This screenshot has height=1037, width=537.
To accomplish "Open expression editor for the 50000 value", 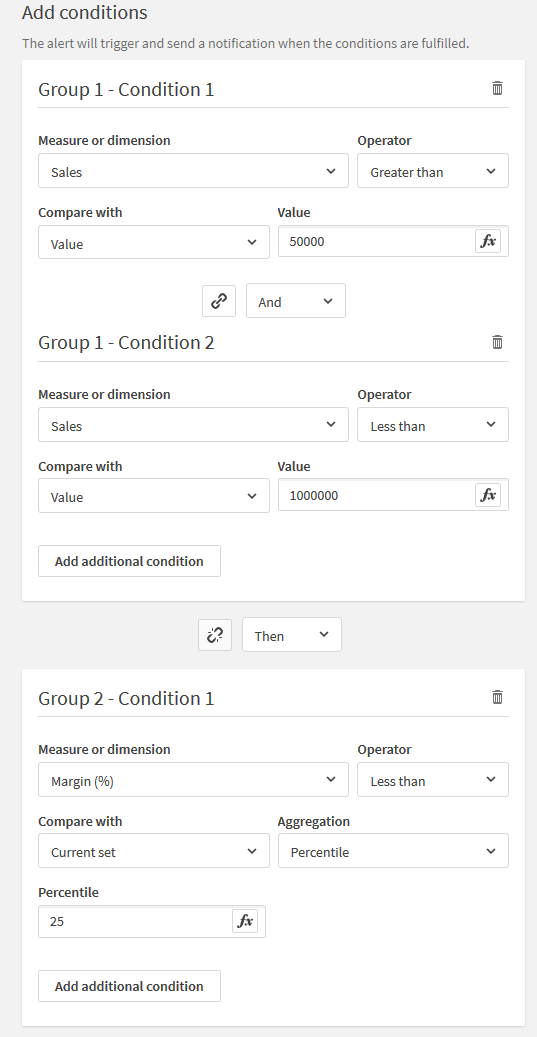I will (488, 241).
